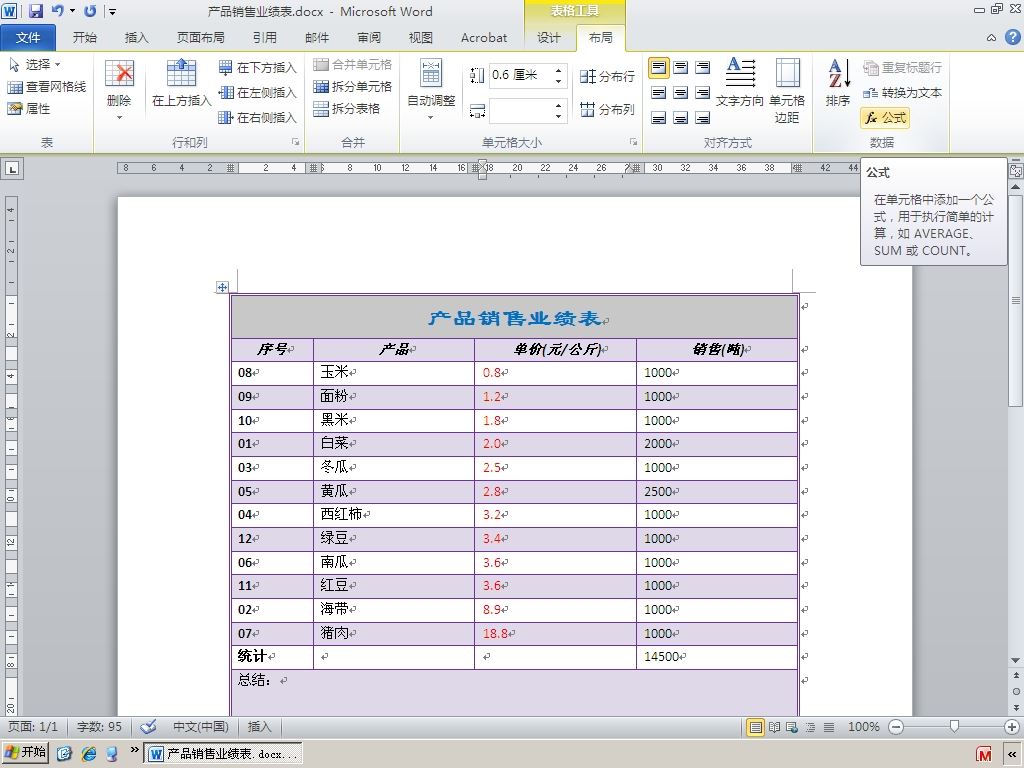Switch to Print Layout view icon
This screenshot has height=768, width=1024.
[755, 727]
